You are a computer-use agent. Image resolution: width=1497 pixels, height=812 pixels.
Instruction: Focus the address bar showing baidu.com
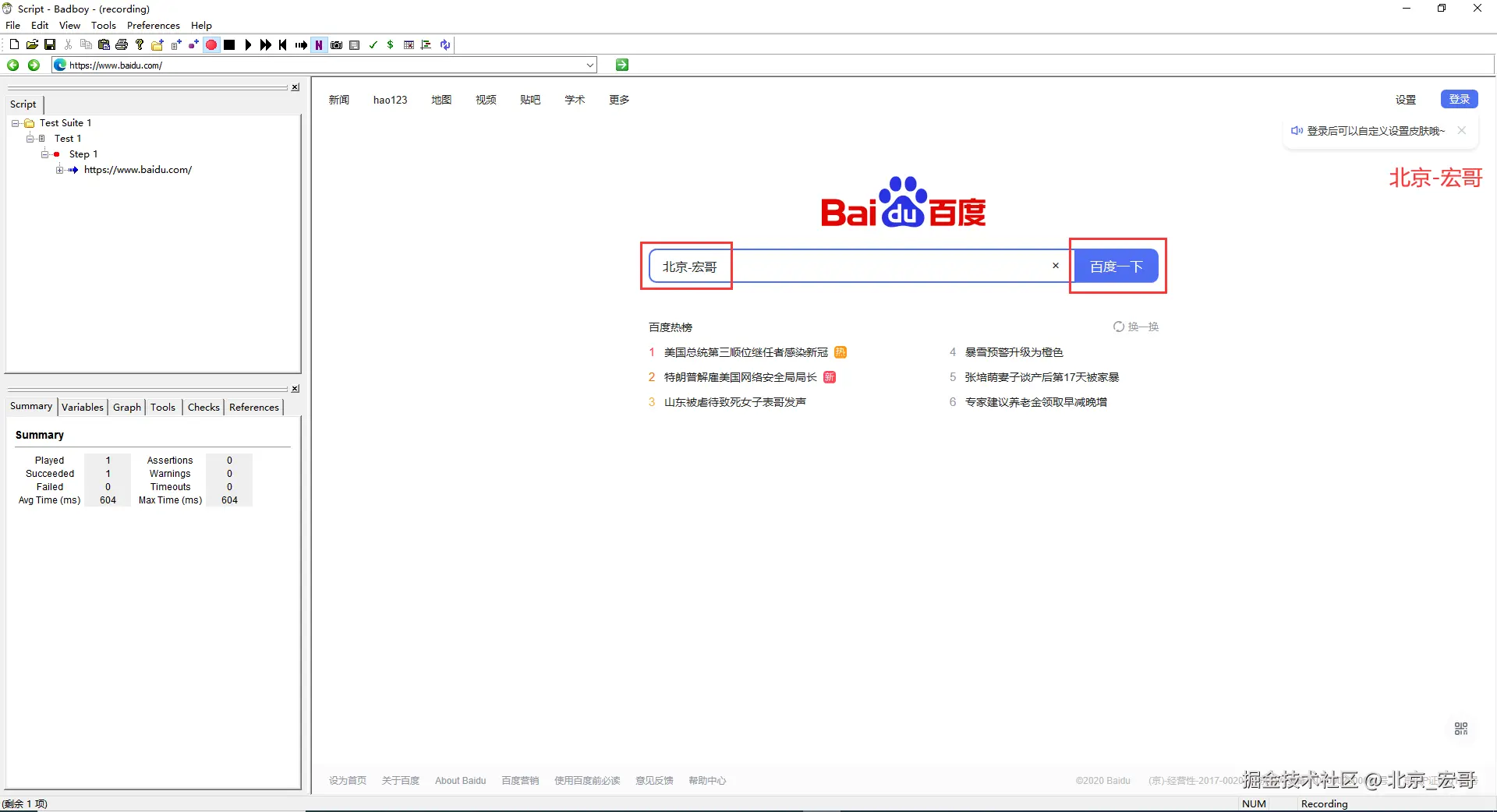click(324, 65)
